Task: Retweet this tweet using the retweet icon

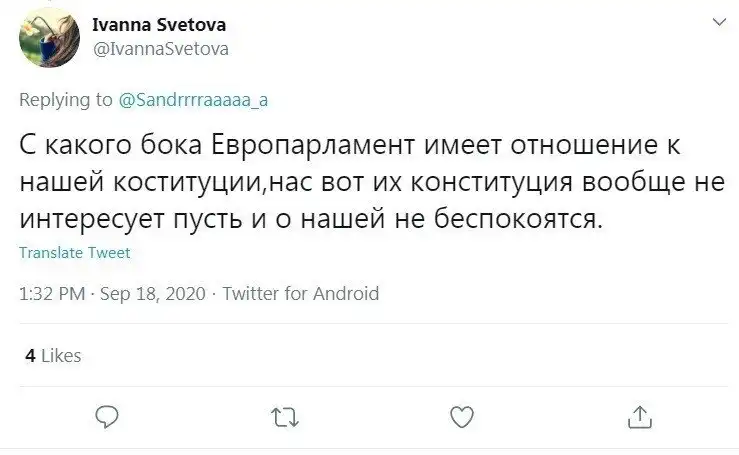Action: pos(284,415)
